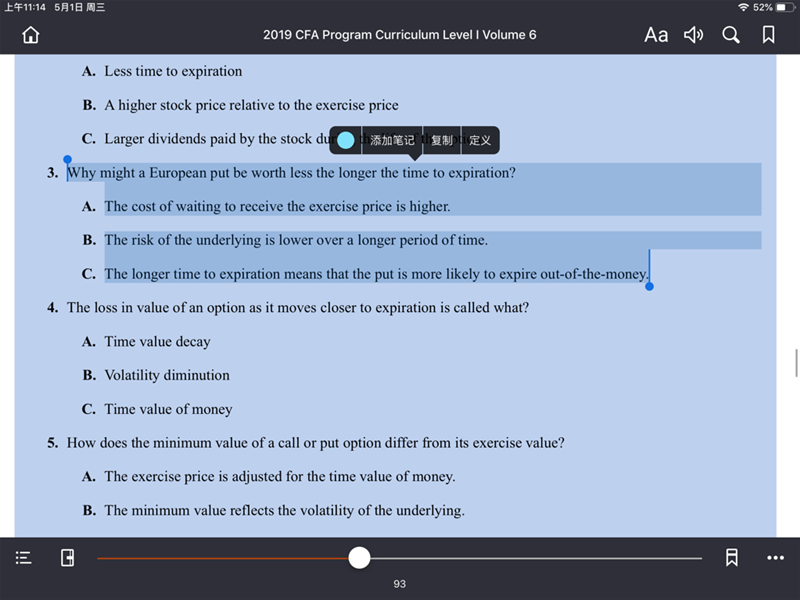
Task: Open the search magnifier
Action: [x=731, y=35]
